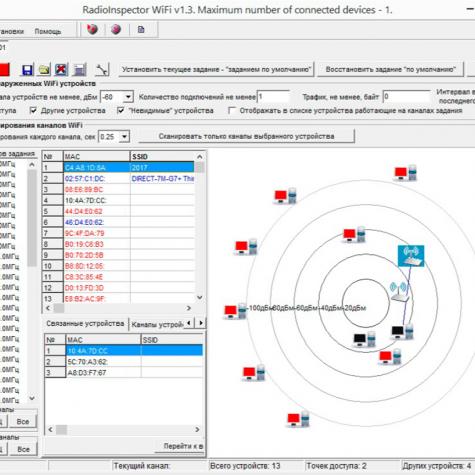Image resolution: width=475 pixels, height=475 pixels.
Task: Click frequency list scroll-up arrow
Action: (x=32, y=164)
